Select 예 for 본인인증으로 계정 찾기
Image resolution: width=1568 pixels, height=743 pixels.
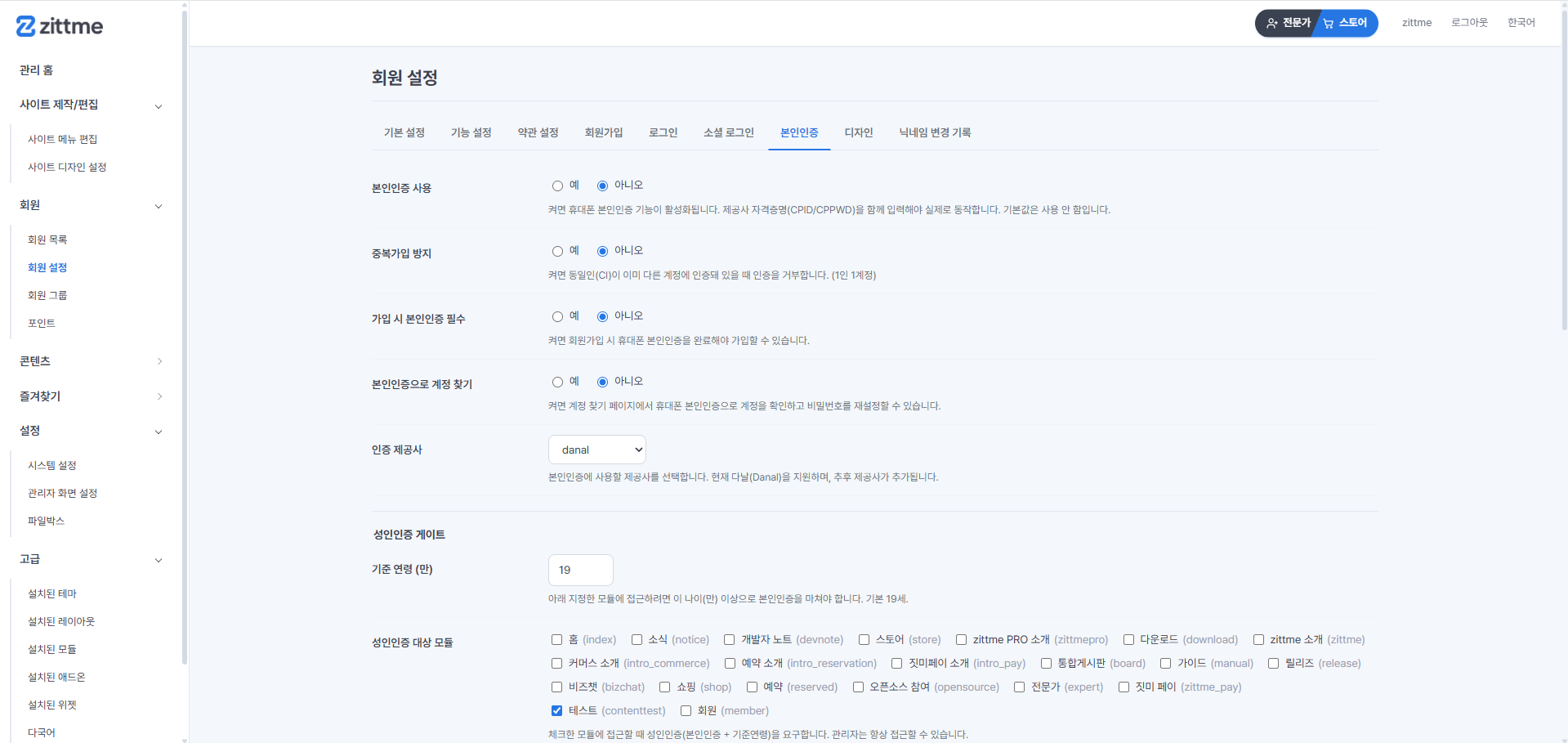(x=557, y=382)
